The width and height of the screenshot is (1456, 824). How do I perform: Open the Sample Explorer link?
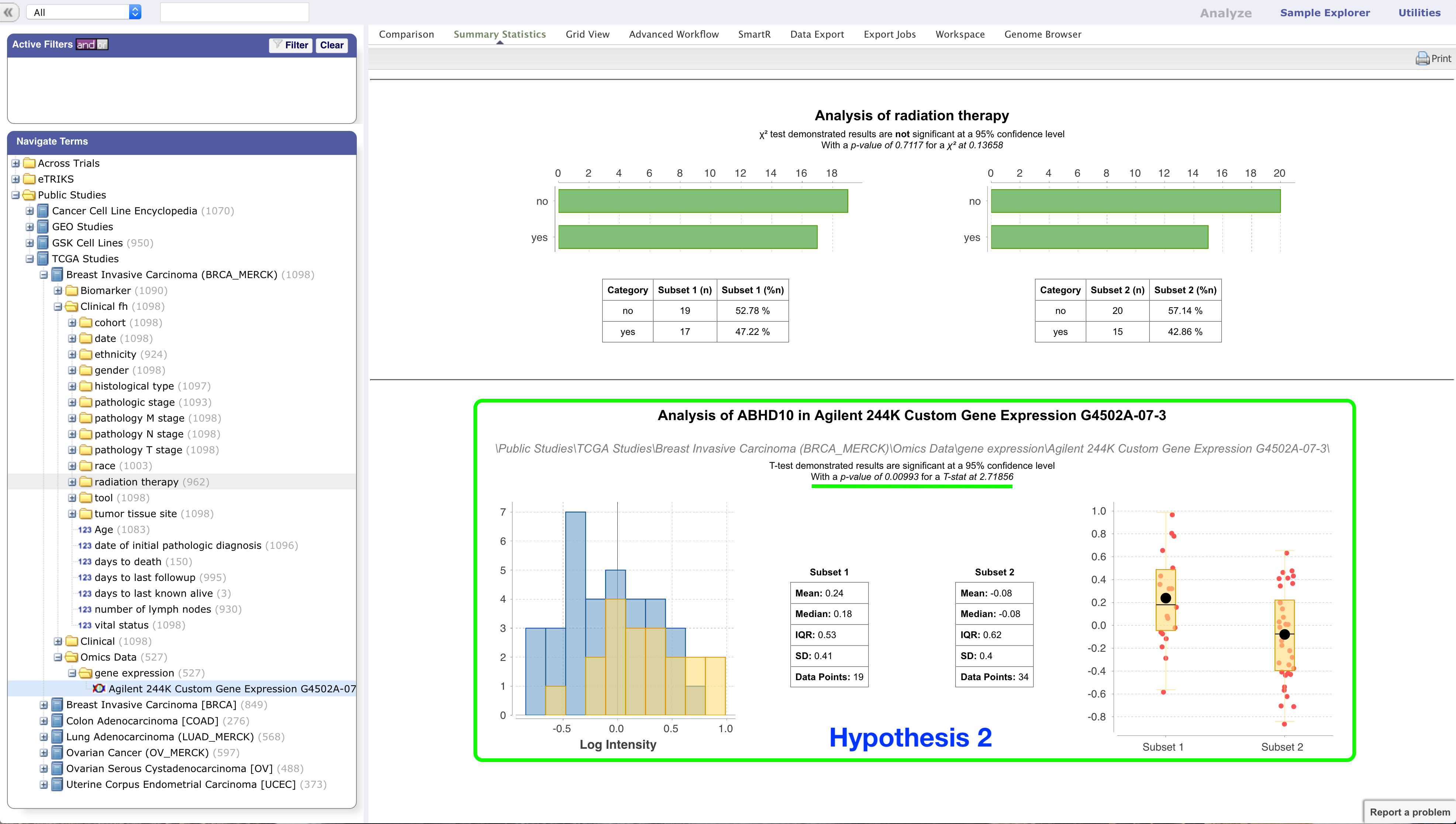pyautogui.click(x=1324, y=13)
